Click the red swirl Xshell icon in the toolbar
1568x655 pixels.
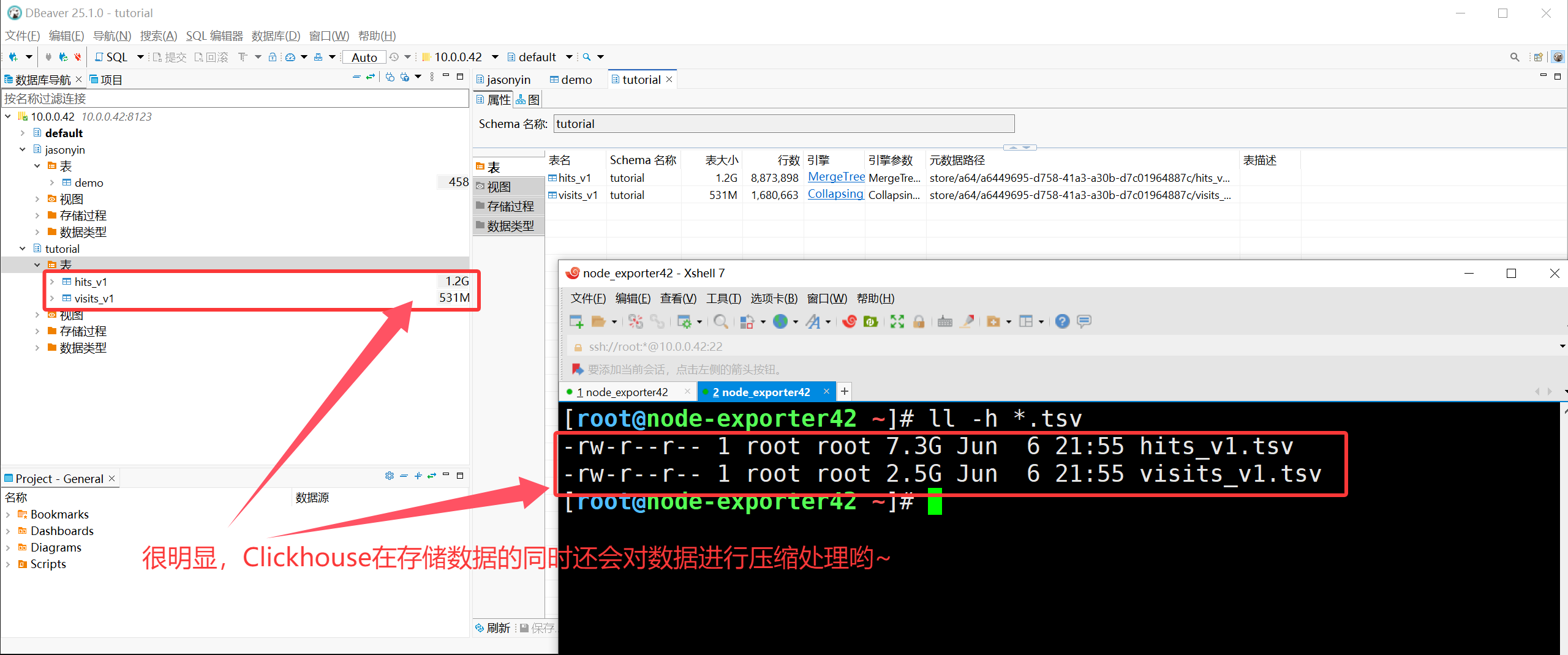pos(850,321)
